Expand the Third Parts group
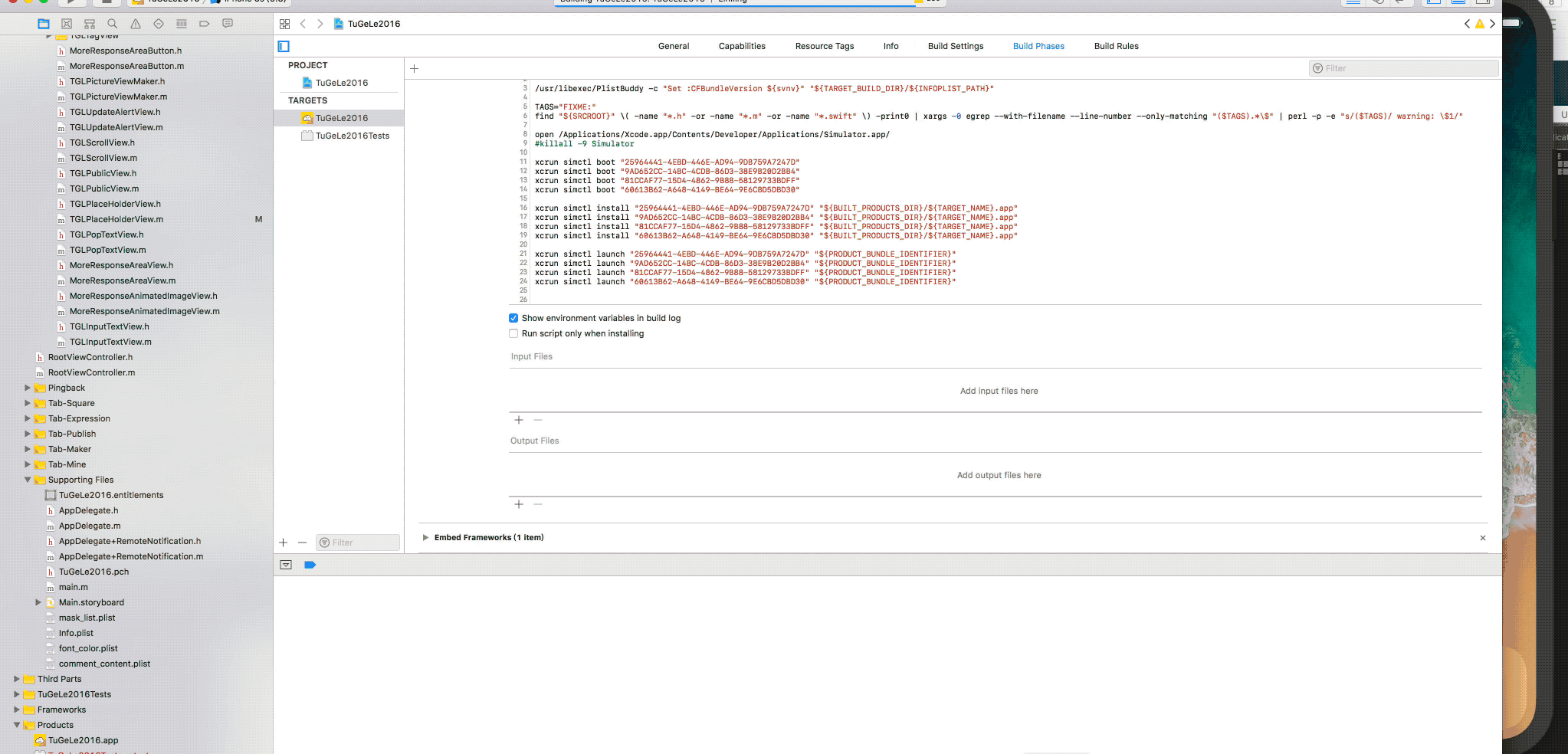This screenshot has height=754, width=1568. 17,679
